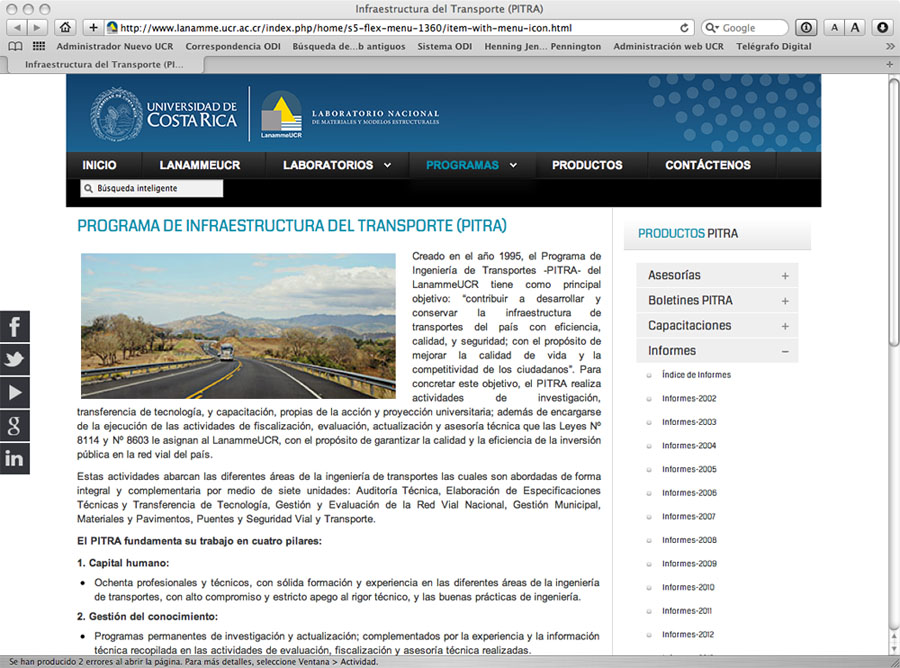Click the Búsqueda inteligente search box
This screenshot has width=900, height=668.
coord(152,188)
